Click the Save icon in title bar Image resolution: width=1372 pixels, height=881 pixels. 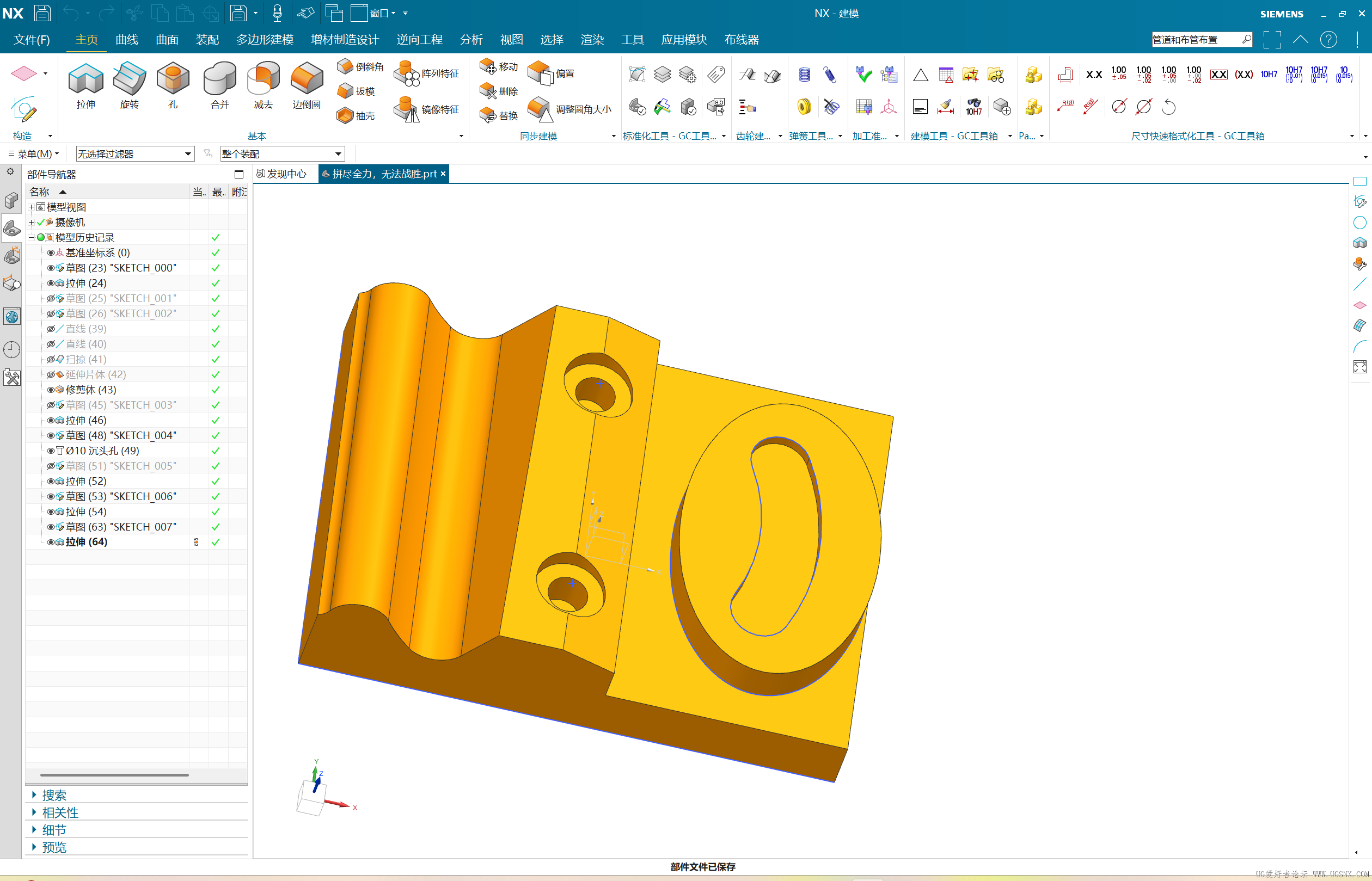point(42,13)
